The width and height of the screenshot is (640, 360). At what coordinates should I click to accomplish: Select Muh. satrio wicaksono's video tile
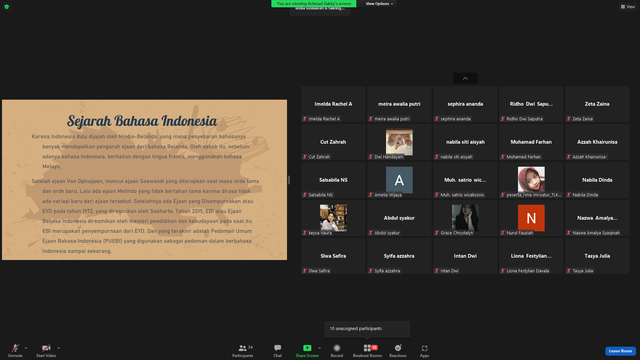click(465, 180)
